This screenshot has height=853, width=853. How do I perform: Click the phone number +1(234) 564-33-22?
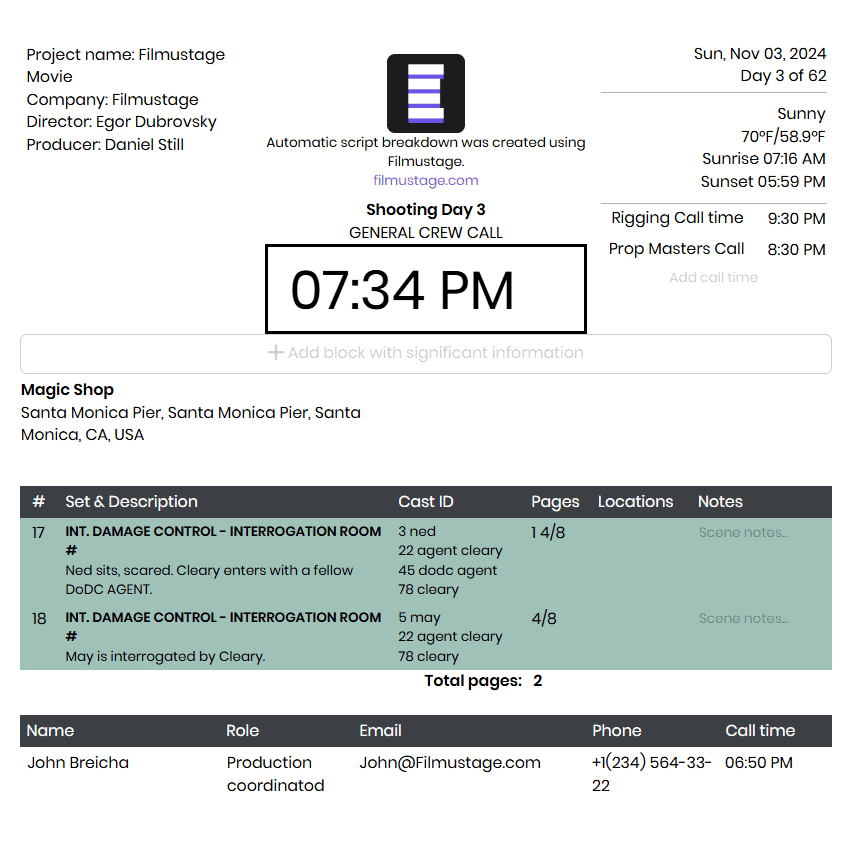[x=650, y=773]
